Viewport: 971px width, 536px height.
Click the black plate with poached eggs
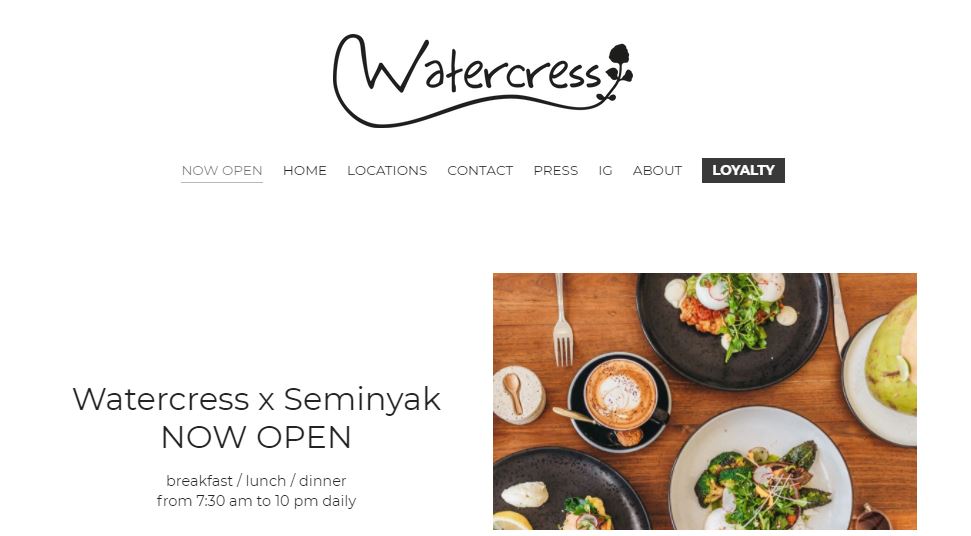[x=733, y=328]
